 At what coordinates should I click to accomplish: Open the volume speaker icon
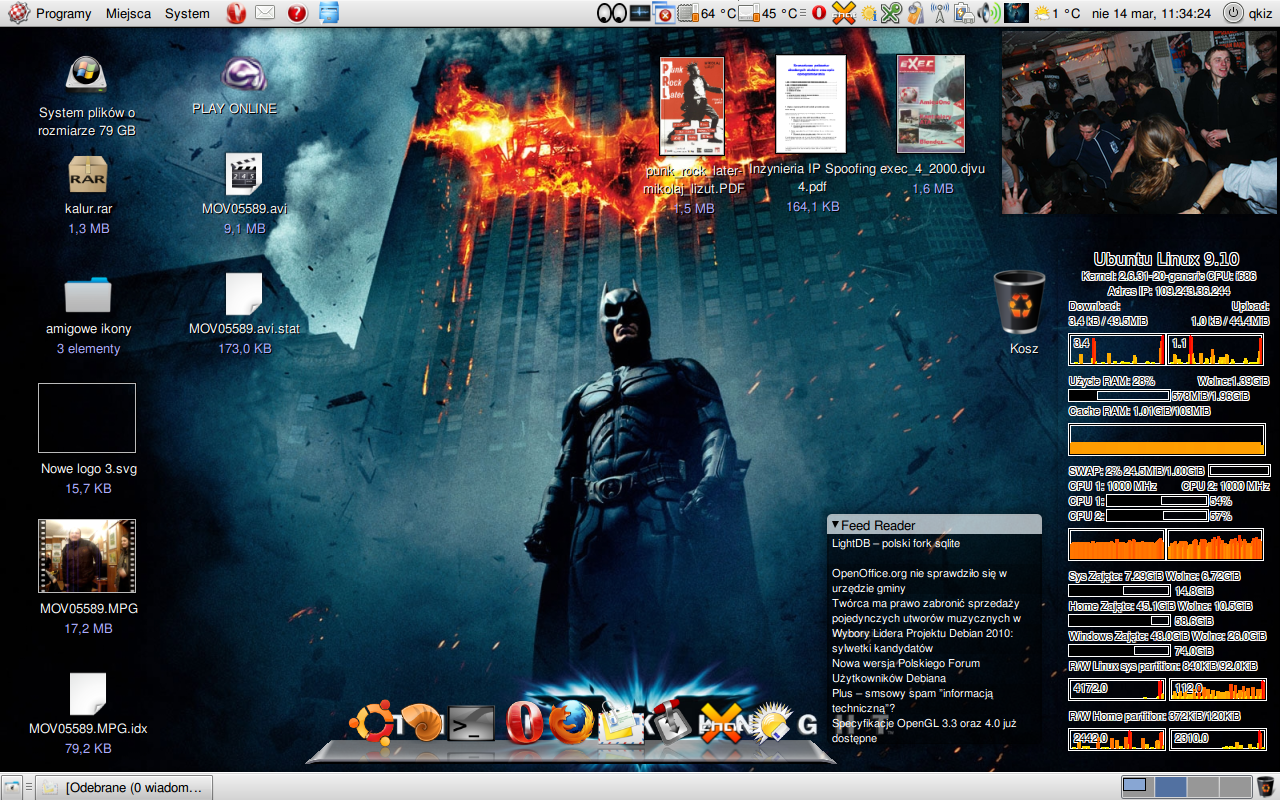click(989, 13)
